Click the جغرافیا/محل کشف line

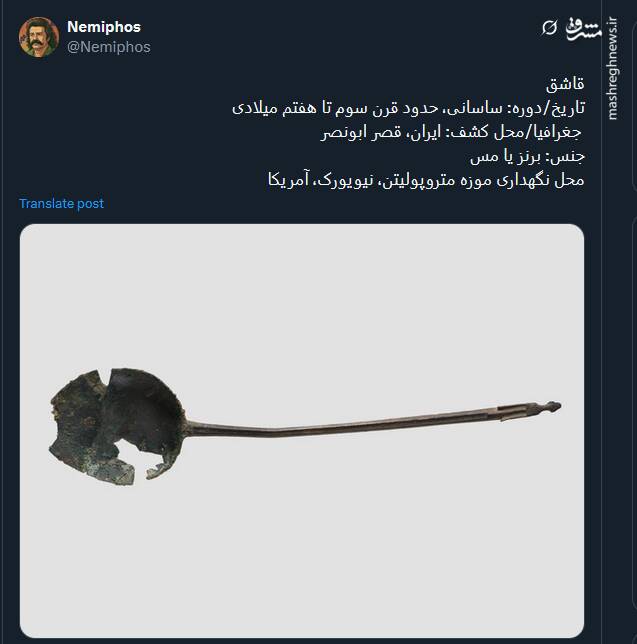point(452,132)
